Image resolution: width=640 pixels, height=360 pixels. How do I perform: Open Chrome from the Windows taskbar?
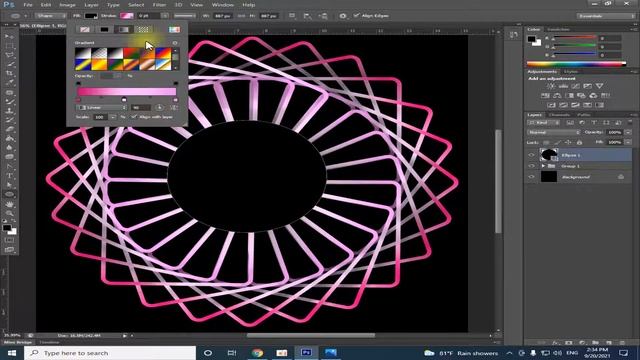click(x=257, y=353)
